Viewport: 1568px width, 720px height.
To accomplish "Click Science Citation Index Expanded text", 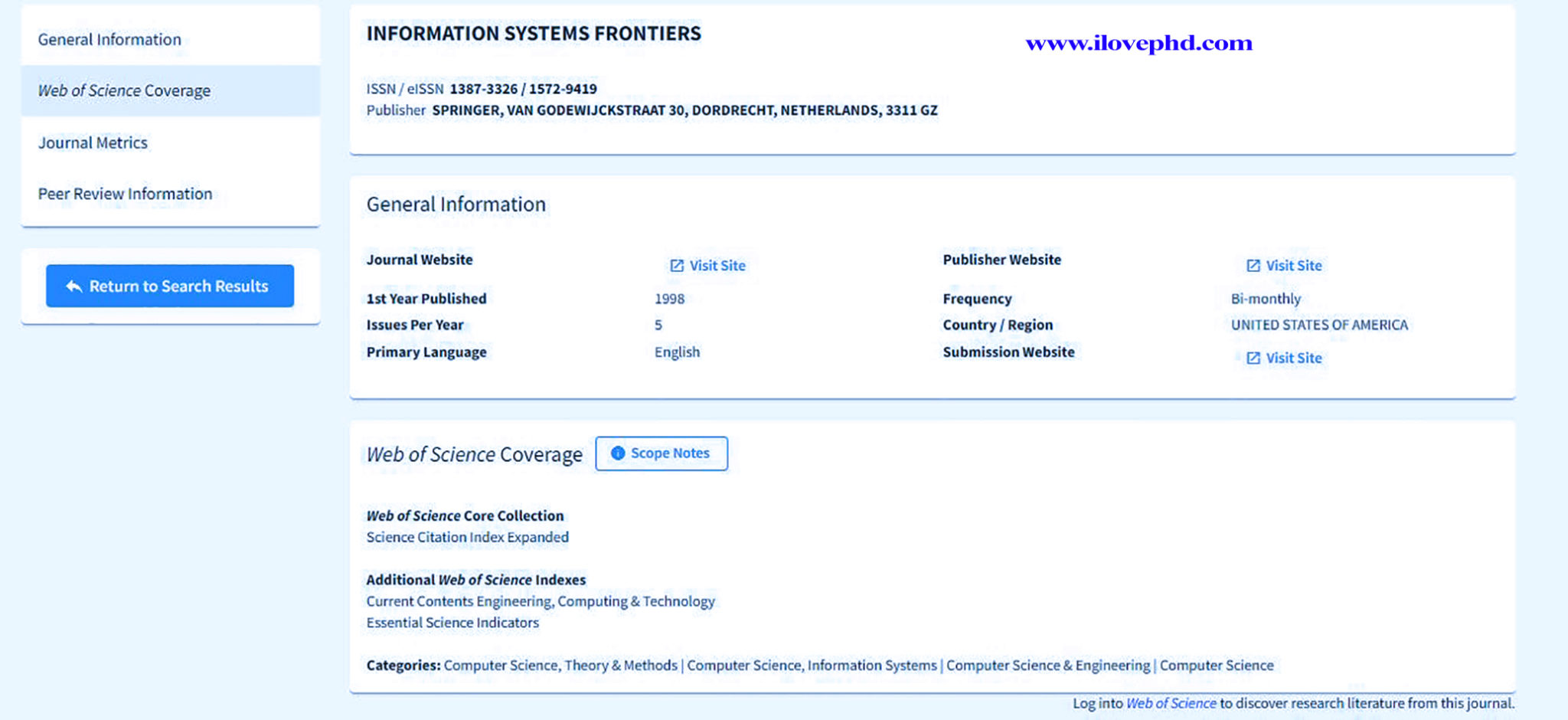I will [x=467, y=537].
